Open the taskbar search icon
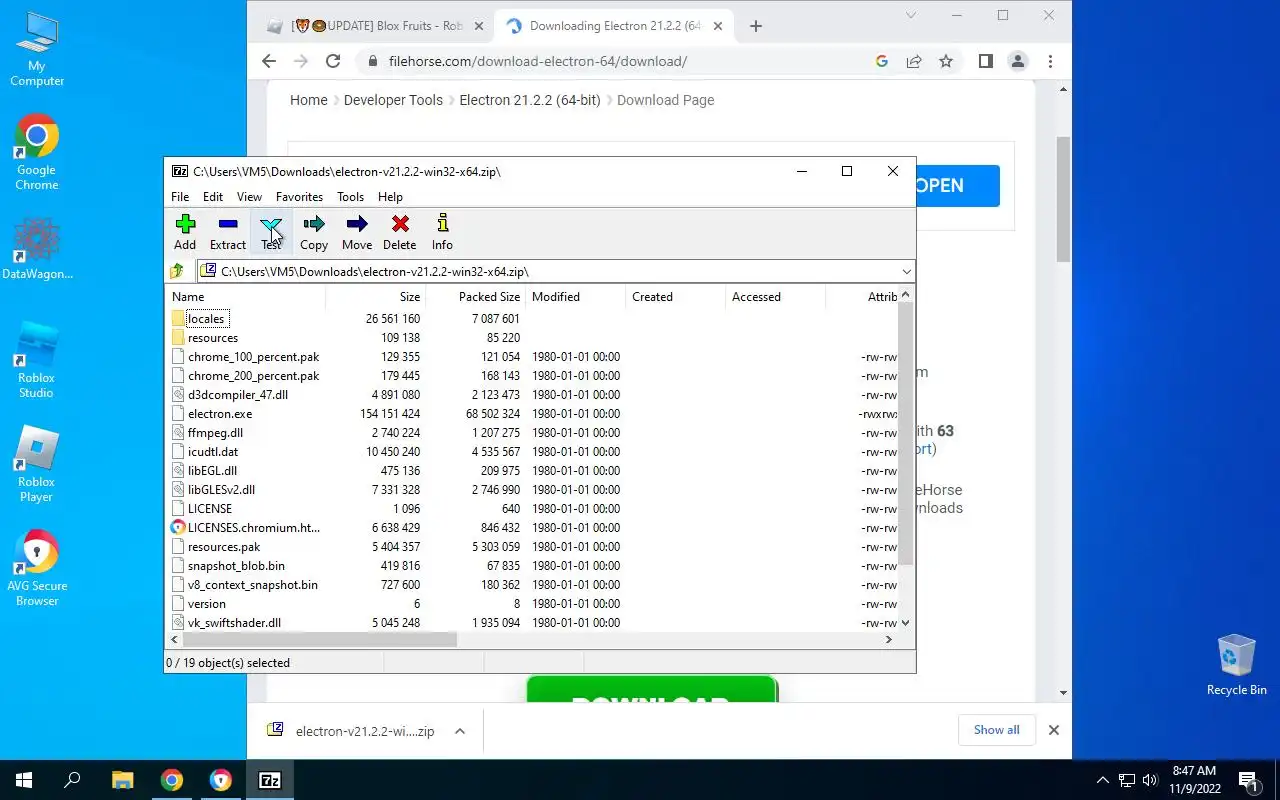The width and height of the screenshot is (1280, 800). point(72,780)
